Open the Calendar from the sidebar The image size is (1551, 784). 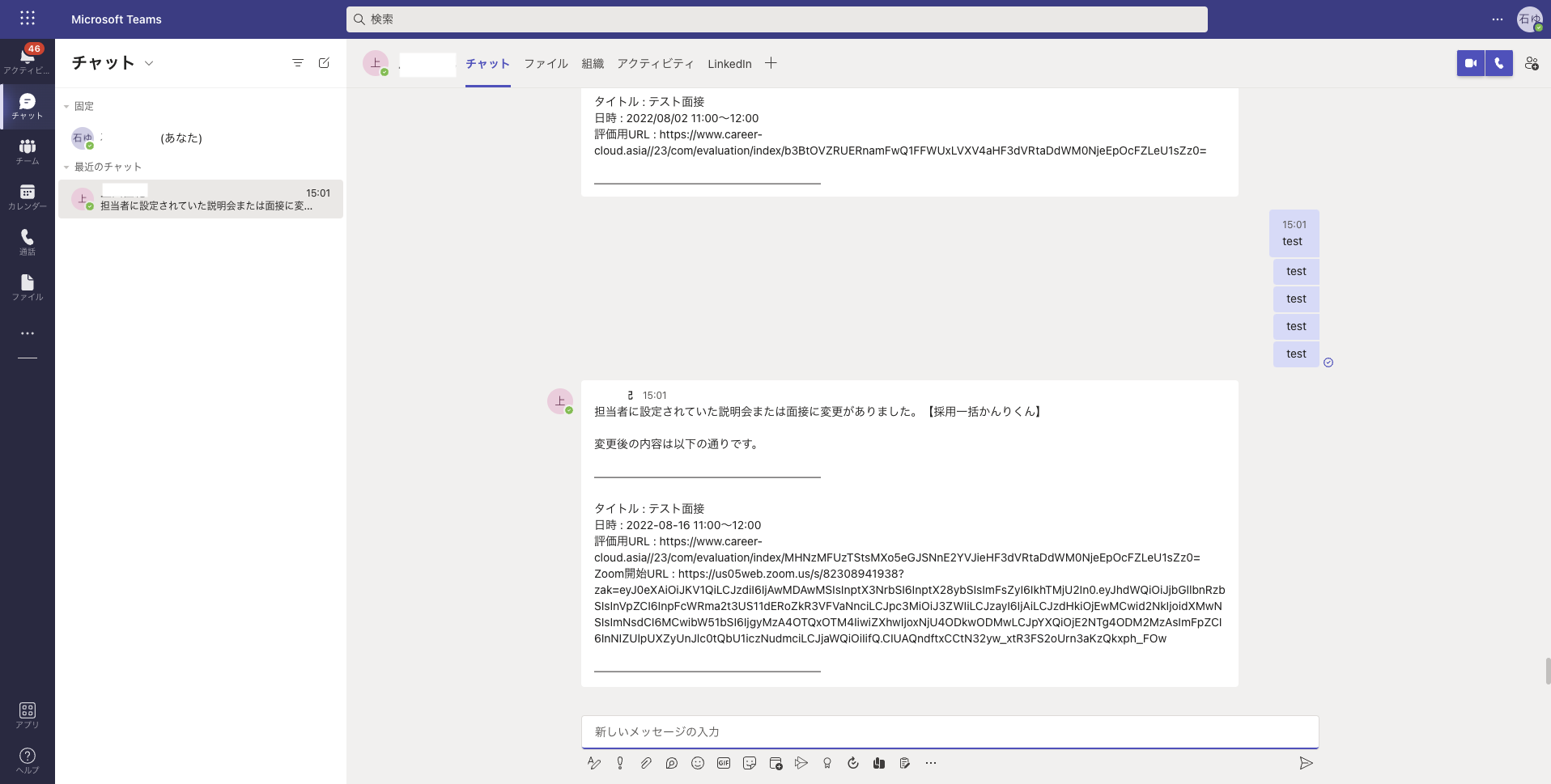point(28,197)
